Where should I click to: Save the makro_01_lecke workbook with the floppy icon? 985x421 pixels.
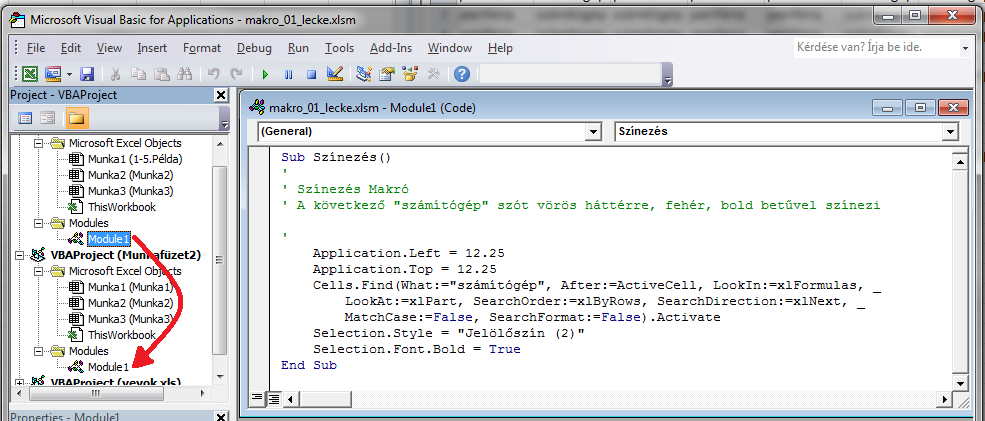[87, 74]
